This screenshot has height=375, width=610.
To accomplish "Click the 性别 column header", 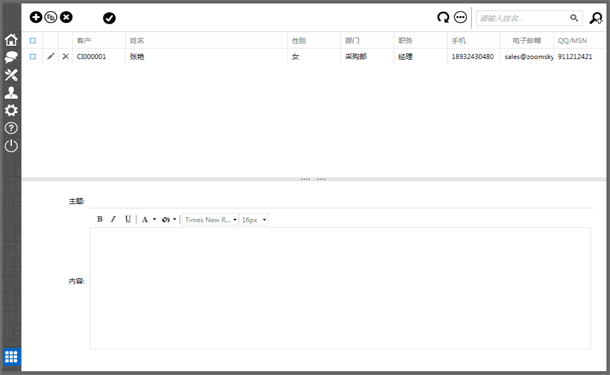I will (299, 40).
